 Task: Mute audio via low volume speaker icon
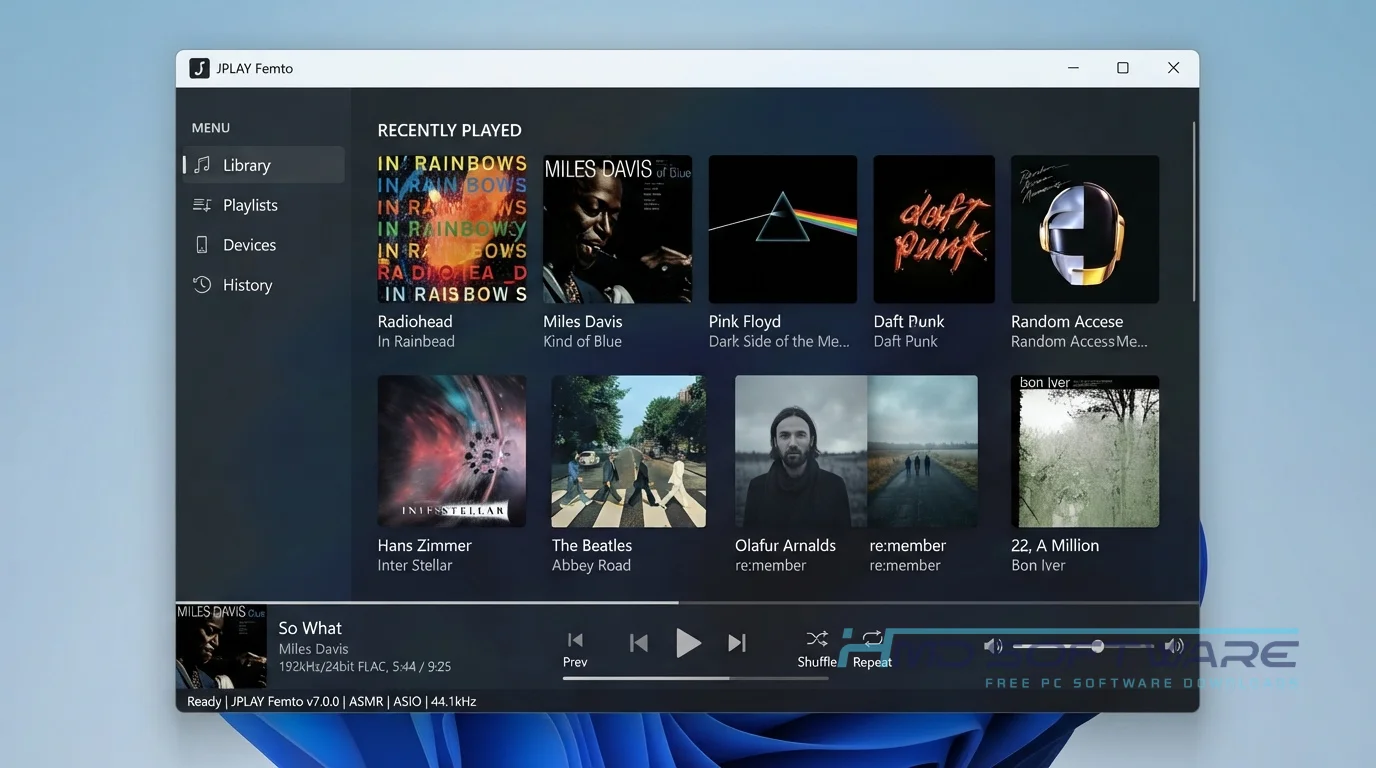point(993,646)
